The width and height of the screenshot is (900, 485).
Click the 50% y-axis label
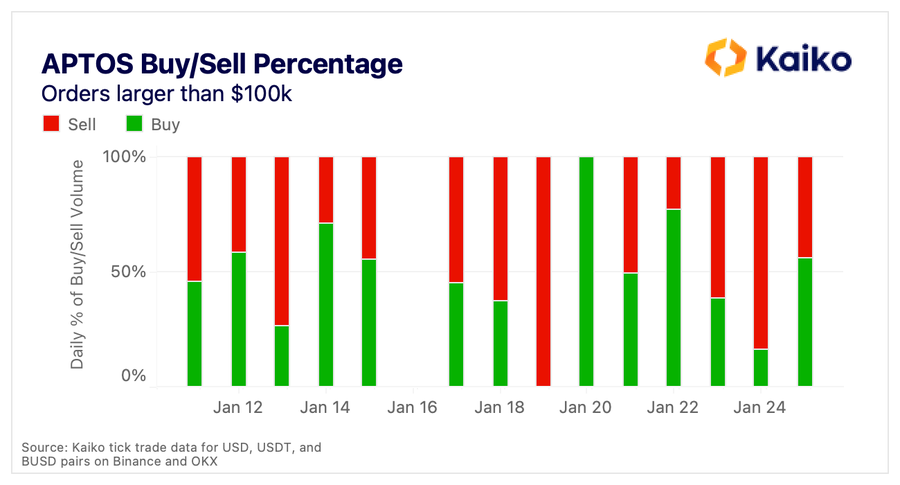[128, 271]
